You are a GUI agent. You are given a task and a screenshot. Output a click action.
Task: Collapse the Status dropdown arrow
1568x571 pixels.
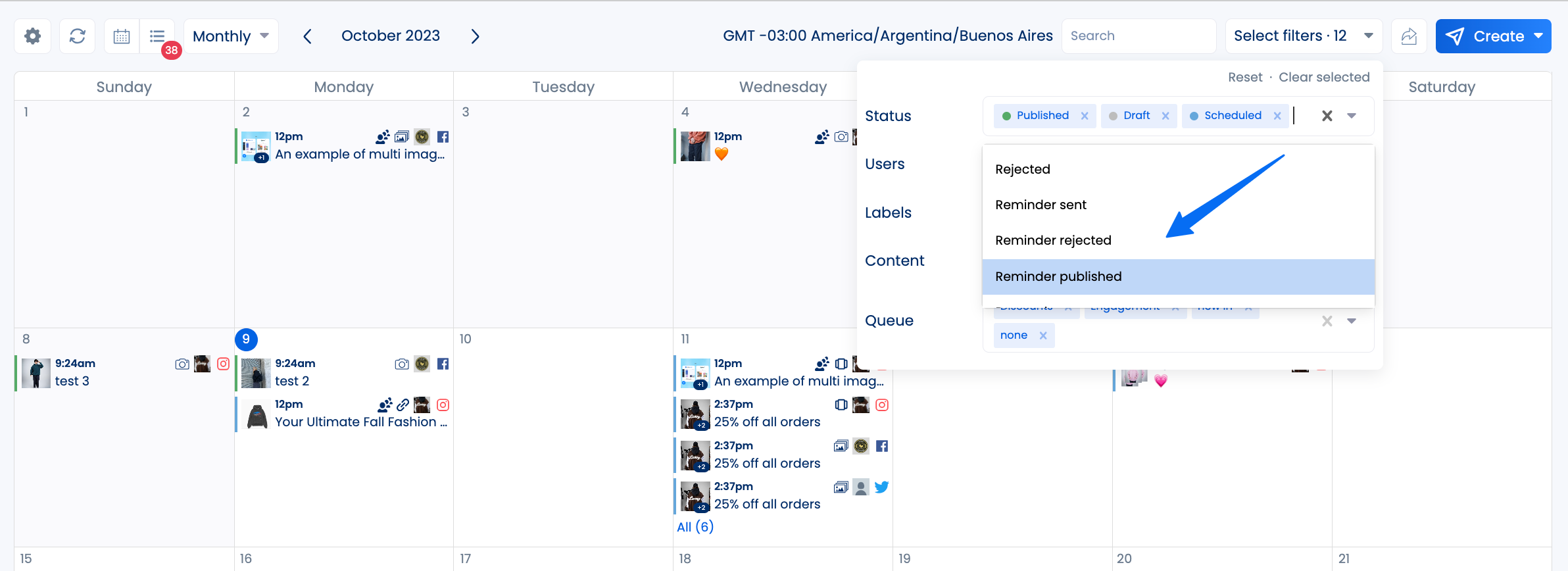(x=1352, y=116)
